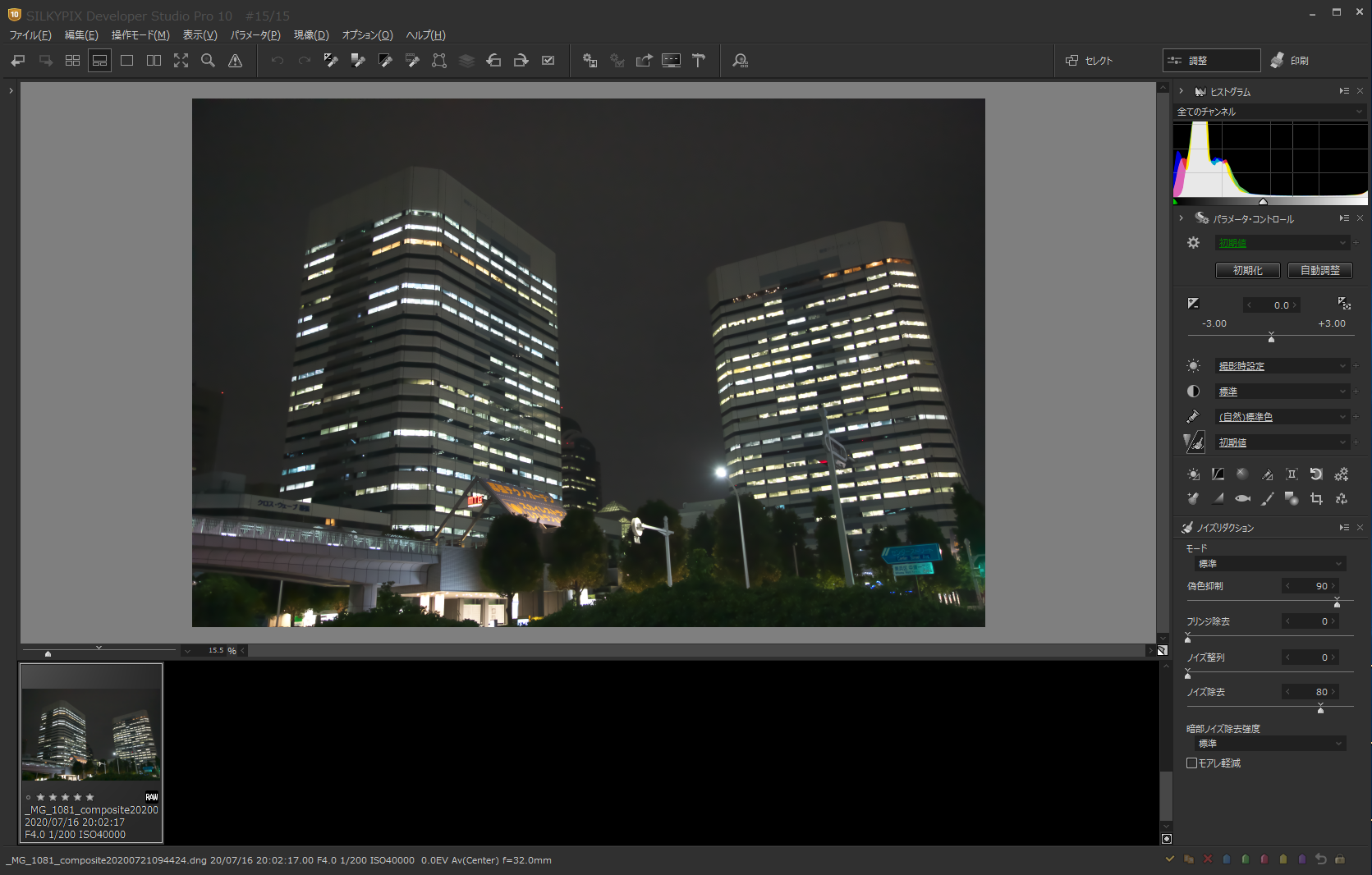Pick the exposure eyedropper tool in toolbar

tap(331, 61)
